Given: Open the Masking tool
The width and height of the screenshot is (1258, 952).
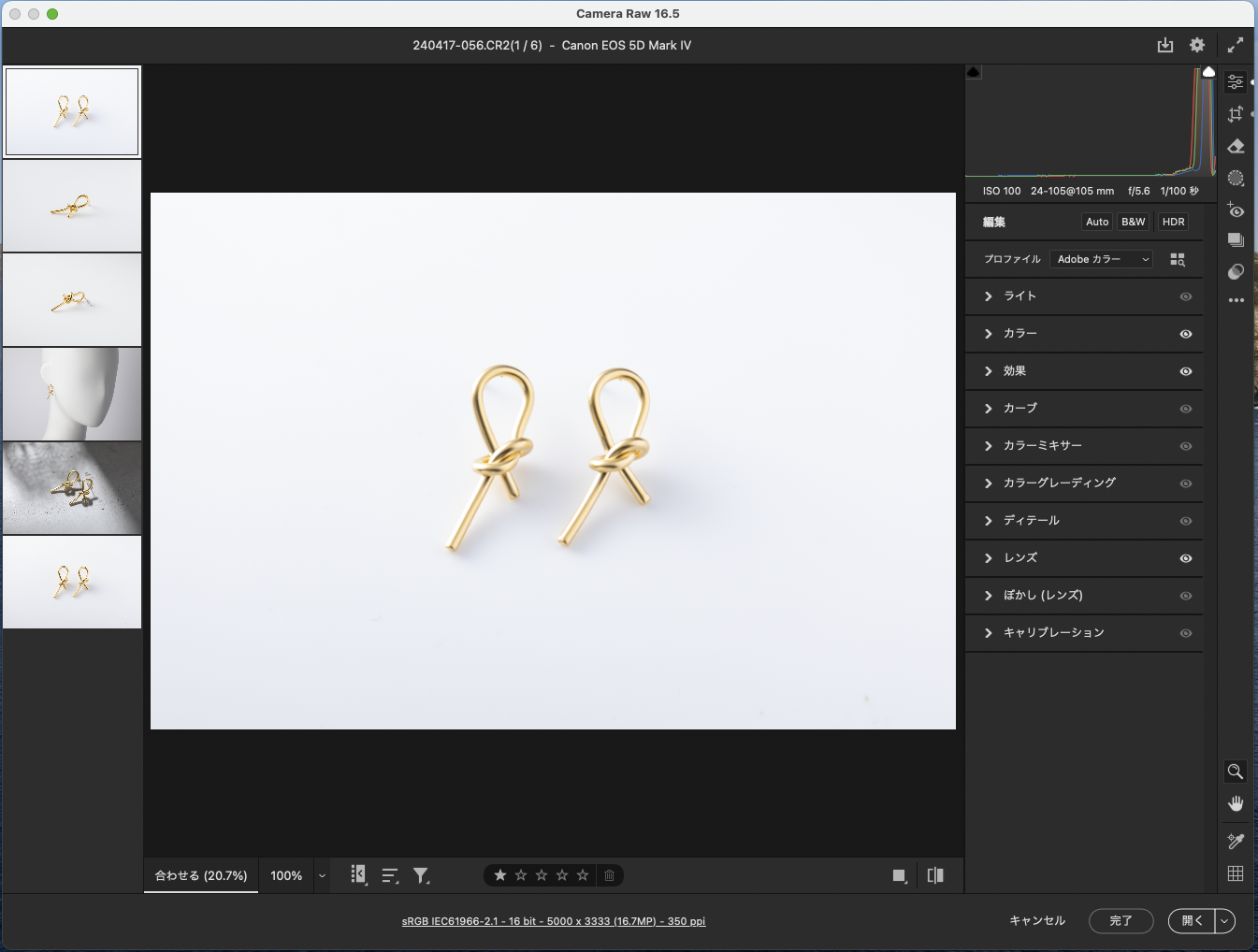Looking at the screenshot, I should [1236, 178].
